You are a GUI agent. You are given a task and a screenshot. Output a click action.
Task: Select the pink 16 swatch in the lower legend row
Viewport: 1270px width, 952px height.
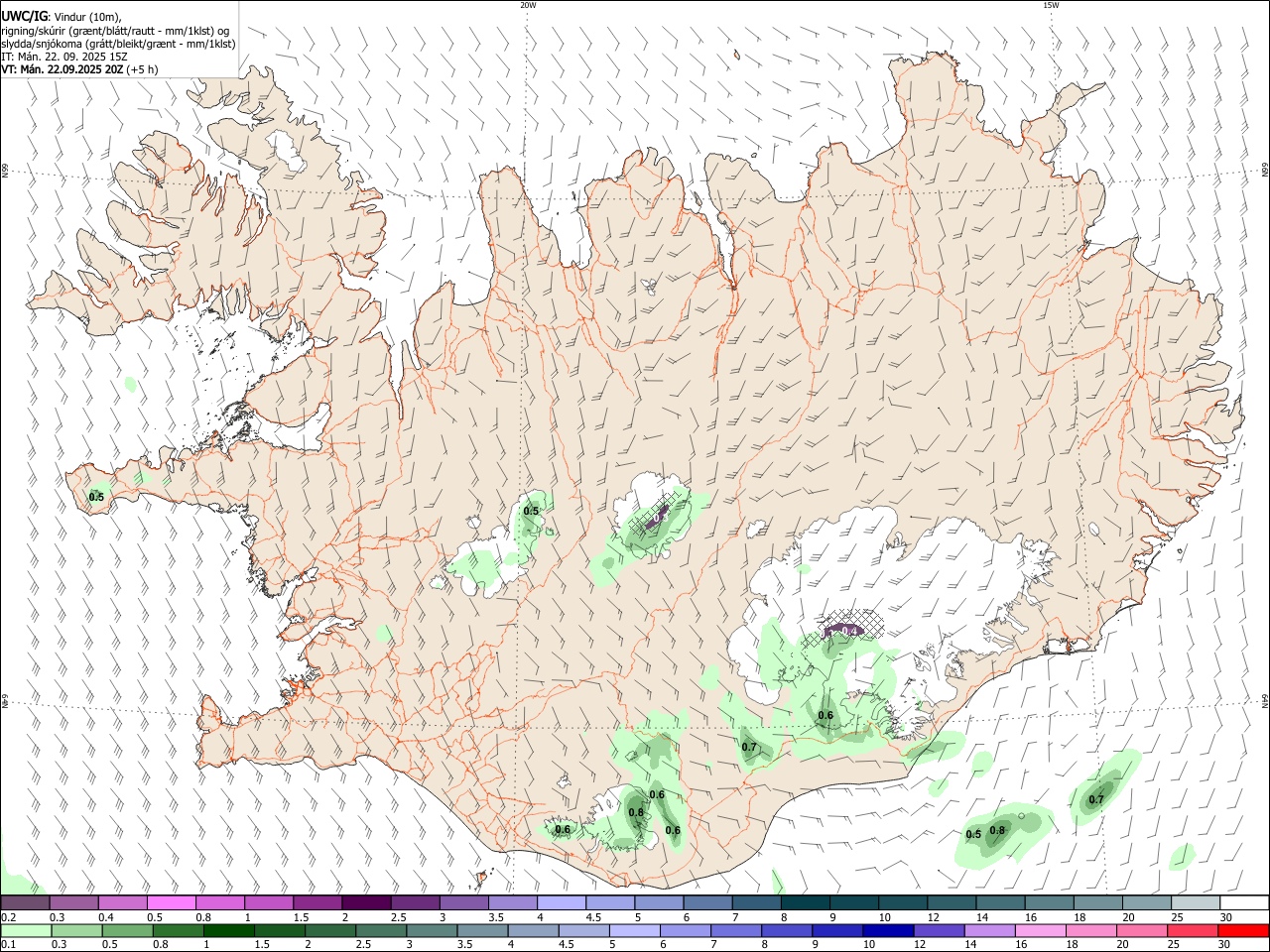pos(1040,930)
